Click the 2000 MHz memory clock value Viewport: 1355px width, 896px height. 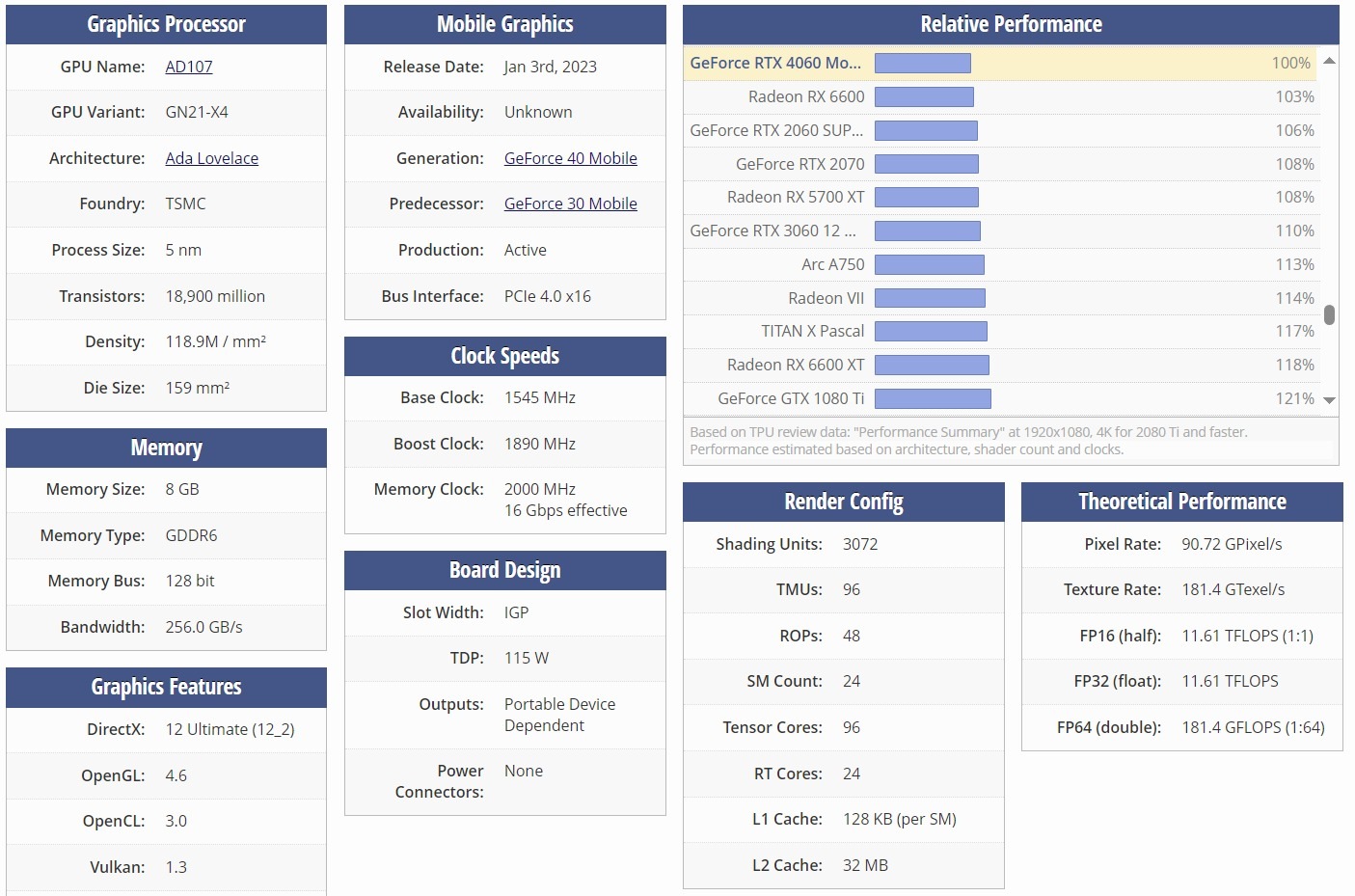540,489
